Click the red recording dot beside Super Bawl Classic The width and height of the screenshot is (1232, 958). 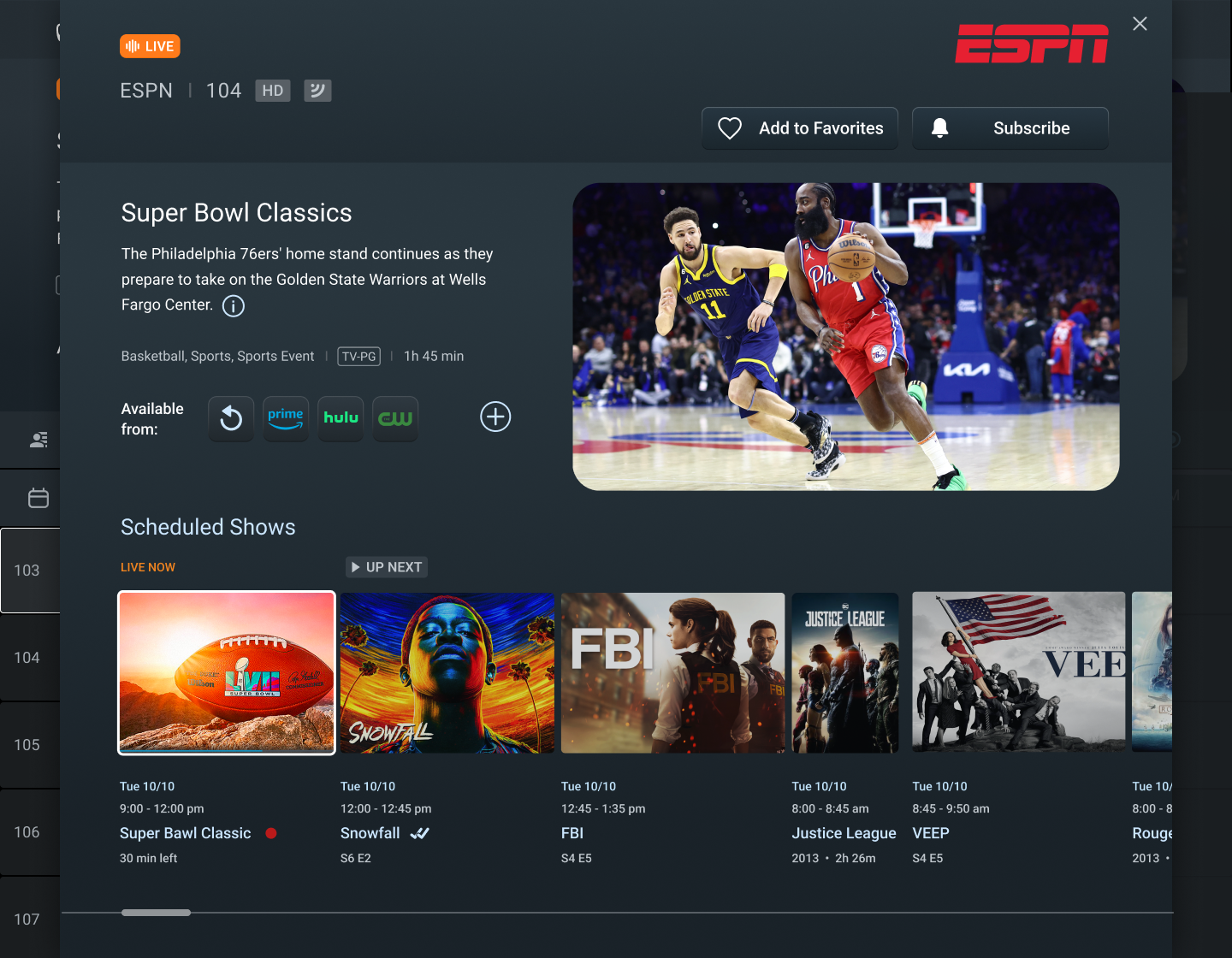tap(271, 833)
